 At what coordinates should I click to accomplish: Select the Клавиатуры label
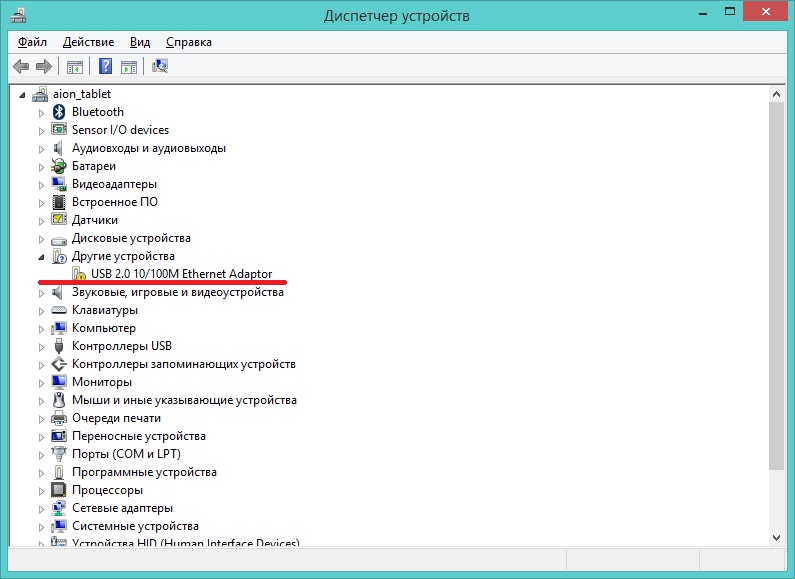pyautogui.click(x=104, y=310)
